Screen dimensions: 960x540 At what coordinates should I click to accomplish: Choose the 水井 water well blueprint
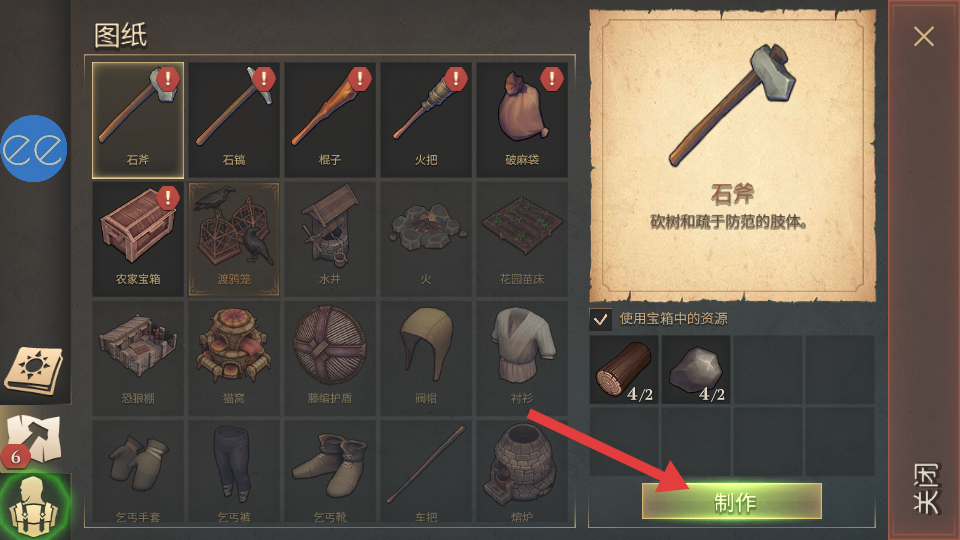[330, 239]
